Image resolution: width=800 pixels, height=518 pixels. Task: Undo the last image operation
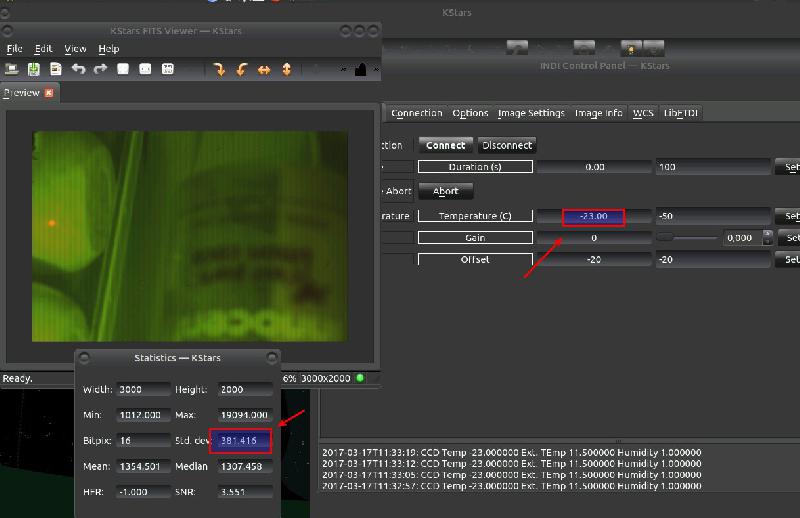tap(78, 69)
